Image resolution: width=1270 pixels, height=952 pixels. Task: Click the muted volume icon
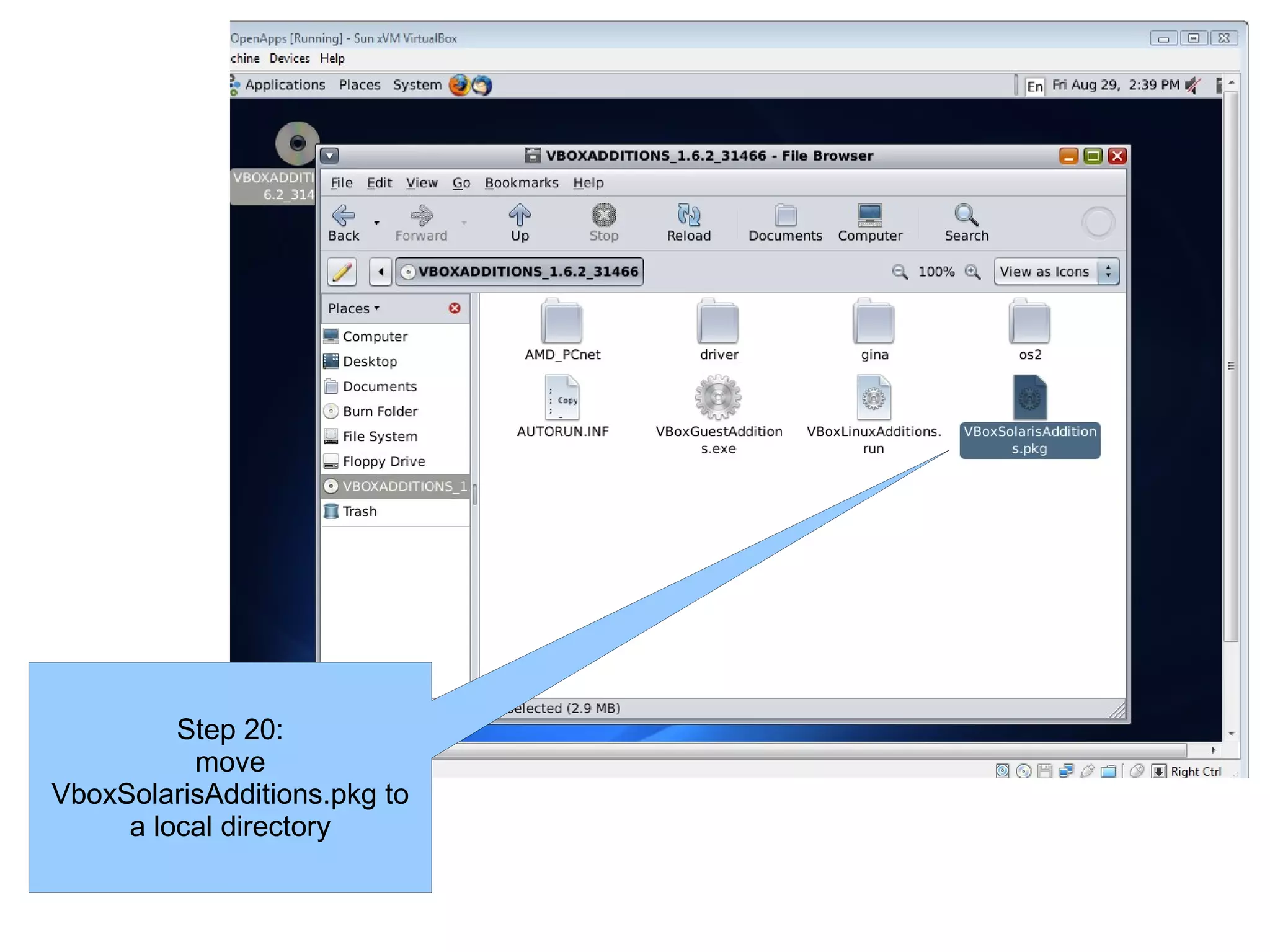pos(1193,85)
